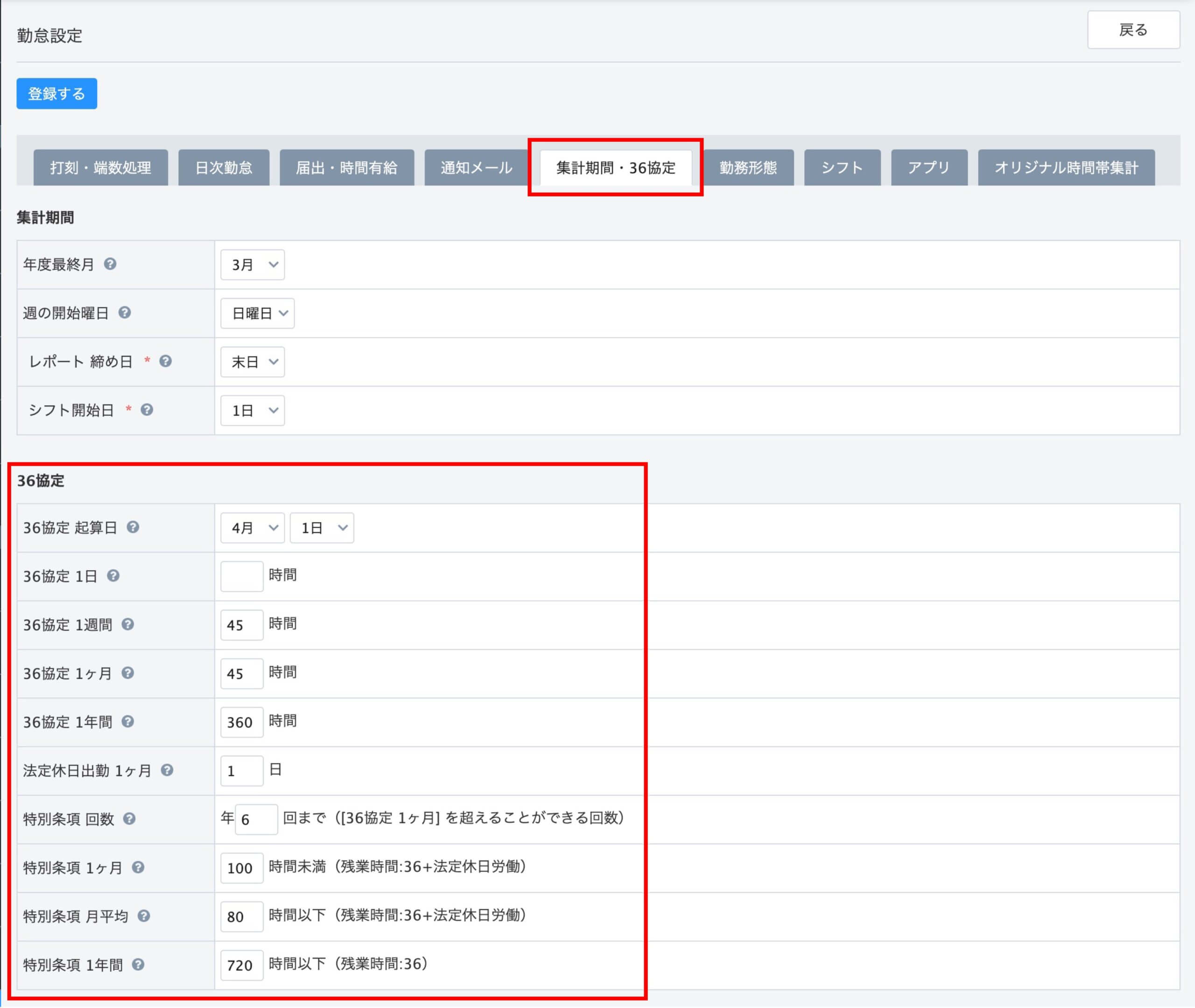Switch to the 打刻・端数処理 tab
1195x1008 pixels.
tap(100, 168)
